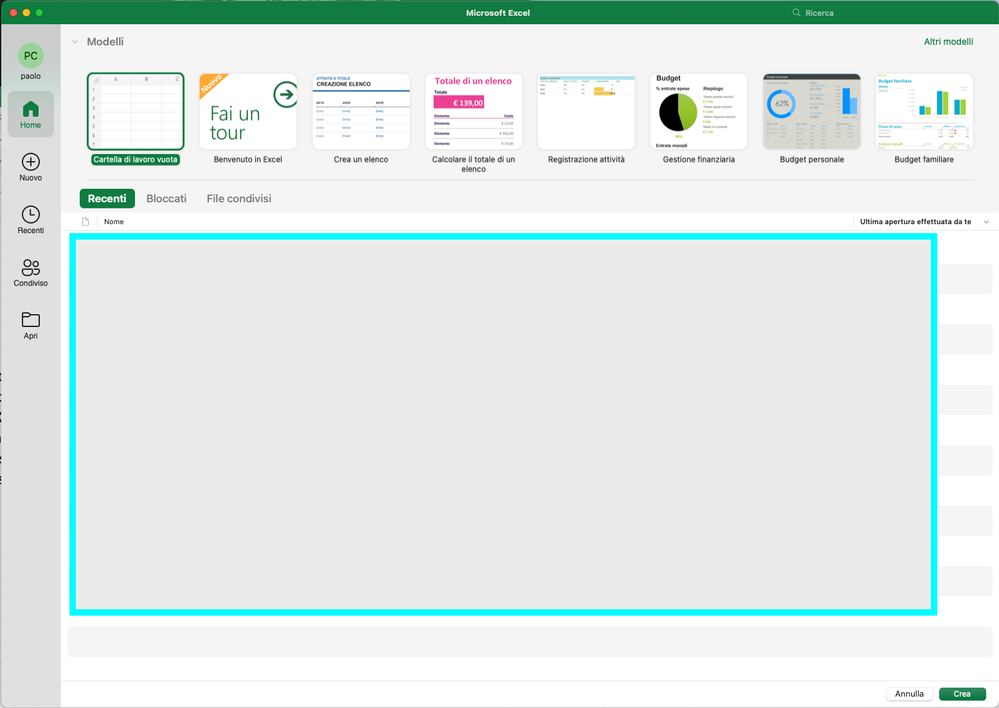Select the Budget familiare template
The width and height of the screenshot is (999, 708).
[924, 119]
